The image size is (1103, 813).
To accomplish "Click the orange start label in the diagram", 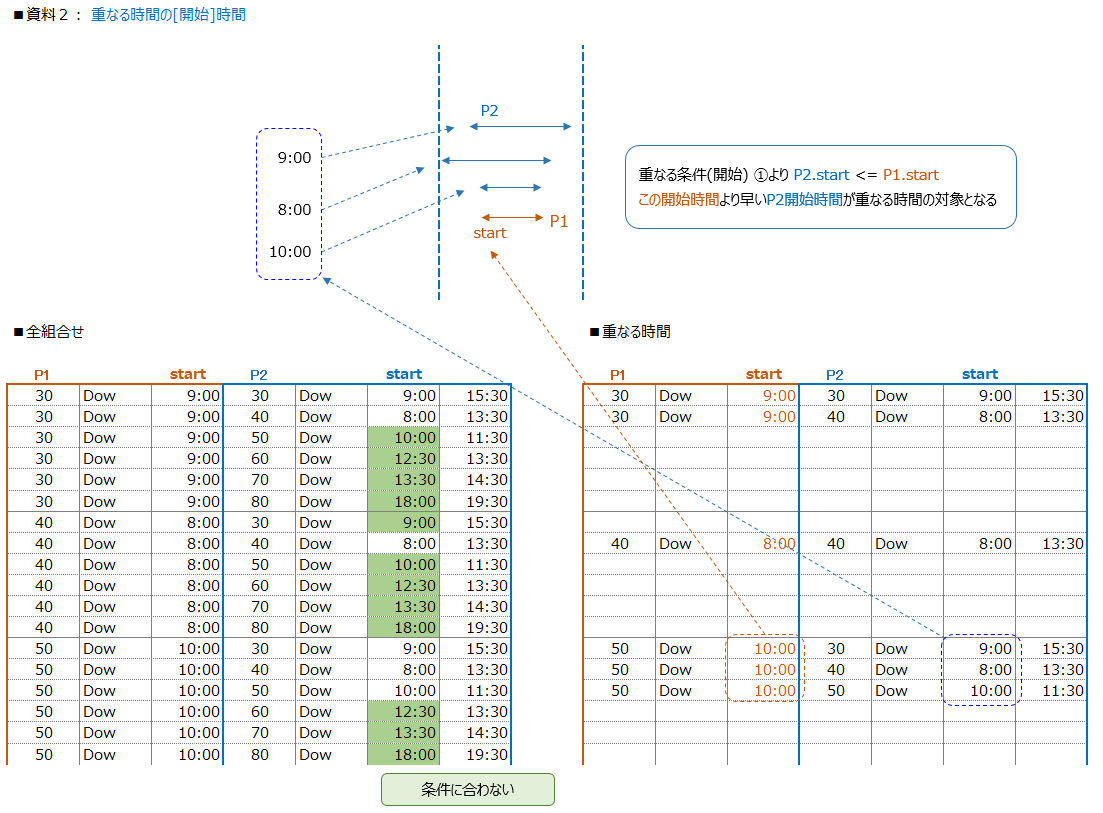I will 490,233.
